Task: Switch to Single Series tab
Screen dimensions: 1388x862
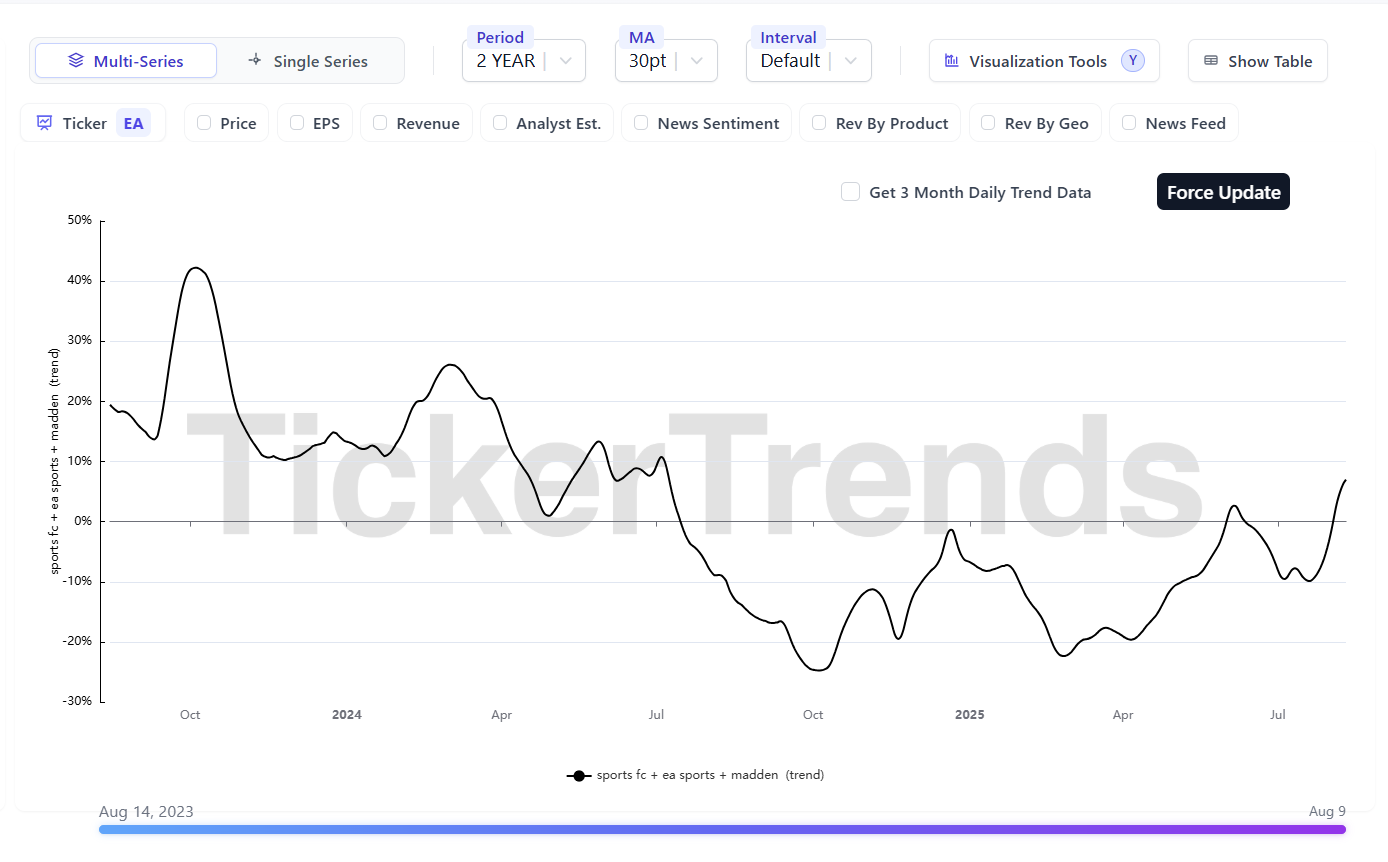Action: pyautogui.click(x=309, y=61)
